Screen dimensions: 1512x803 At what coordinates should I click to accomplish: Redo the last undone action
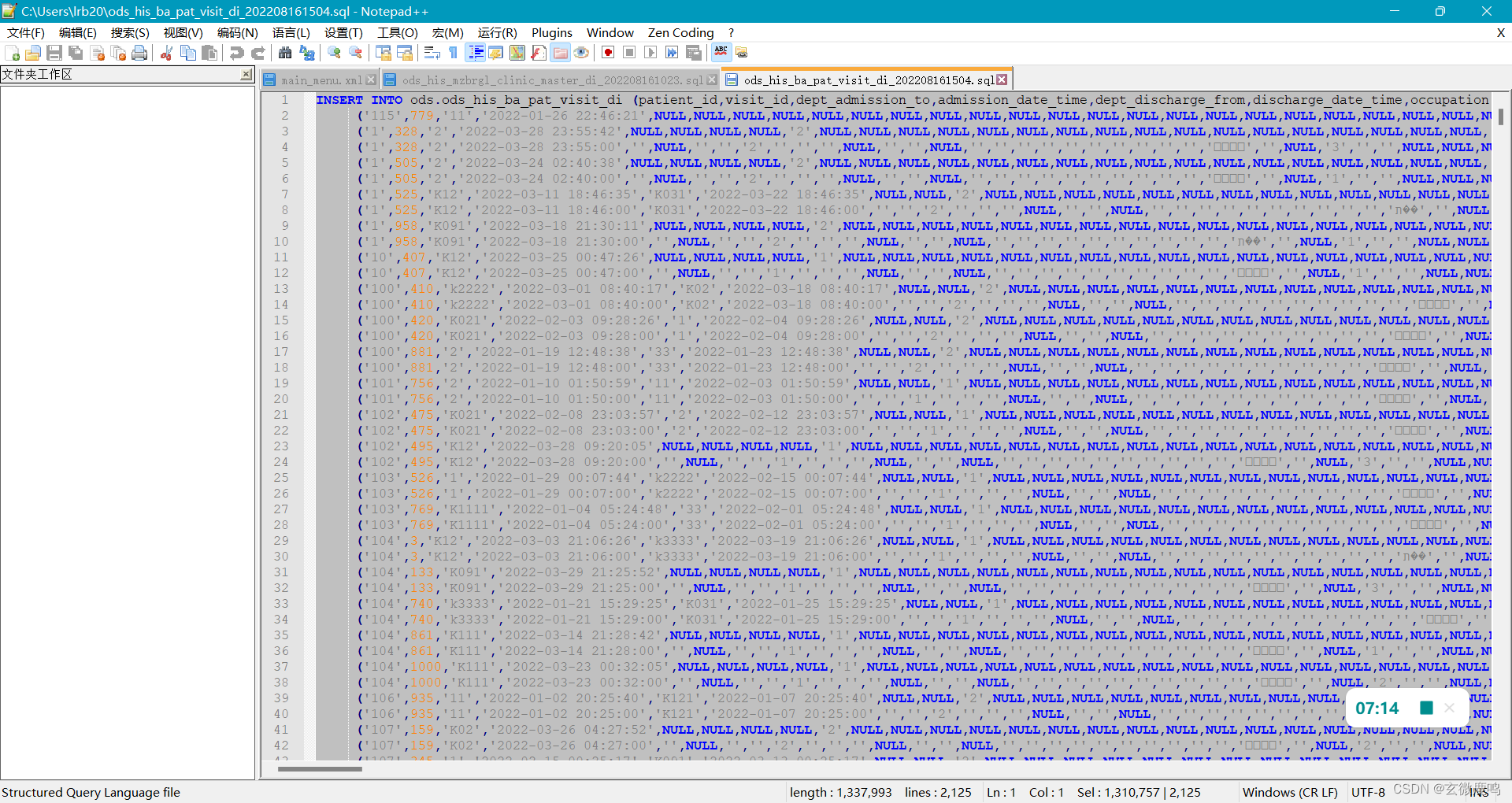pos(258,53)
